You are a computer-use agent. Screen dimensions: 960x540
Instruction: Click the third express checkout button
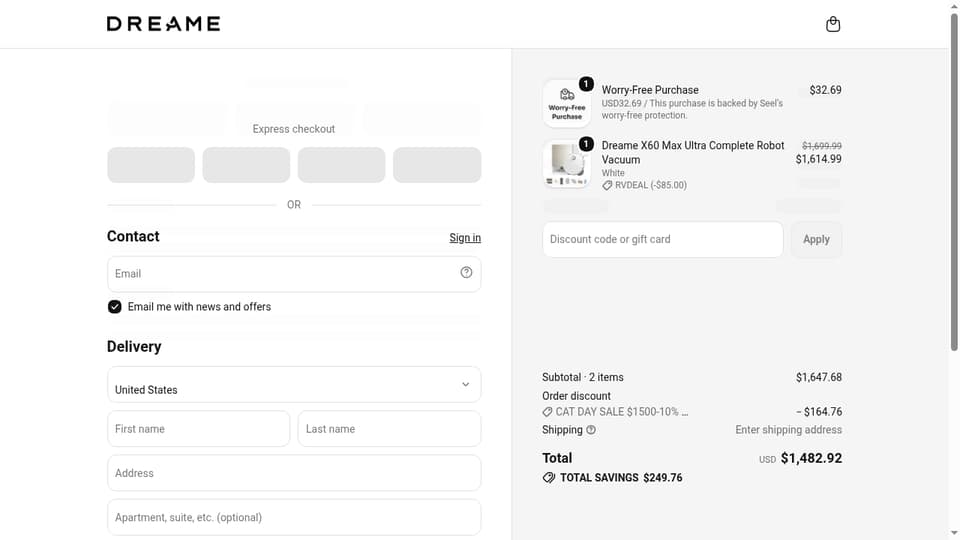pos(341,165)
